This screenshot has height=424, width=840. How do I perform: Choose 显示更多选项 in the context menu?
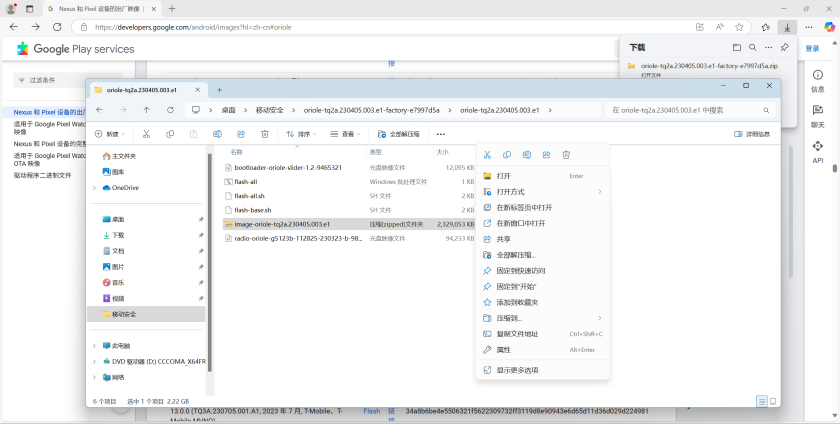517,370
